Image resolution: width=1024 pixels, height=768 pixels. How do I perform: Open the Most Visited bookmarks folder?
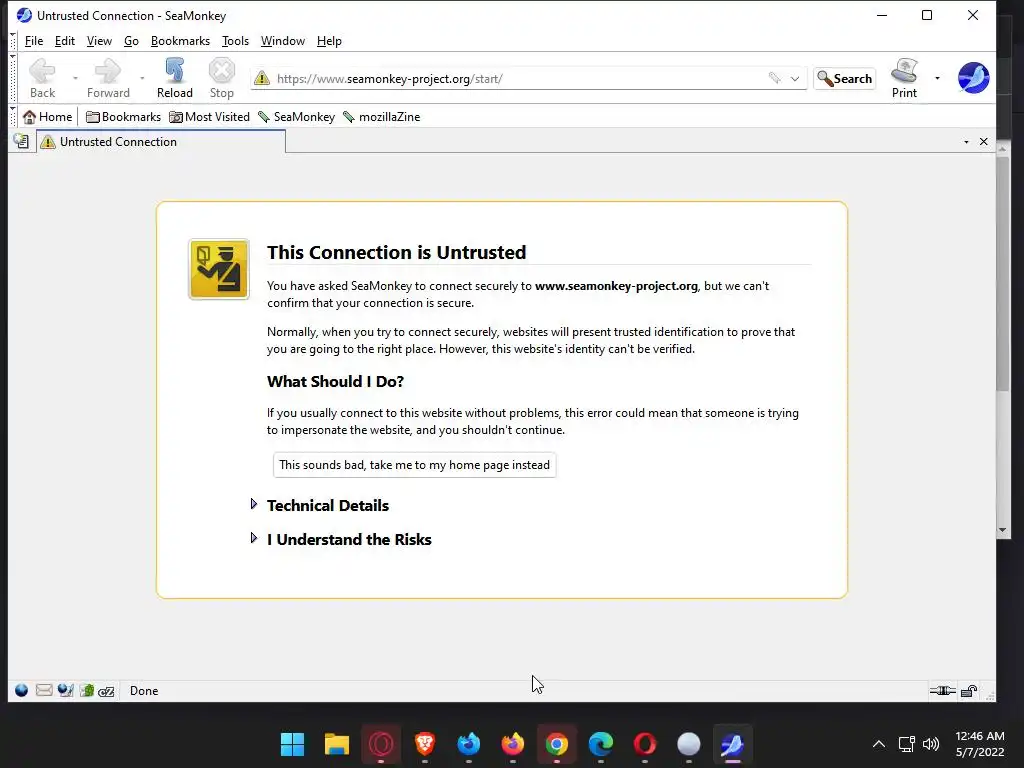pos(210,117)
